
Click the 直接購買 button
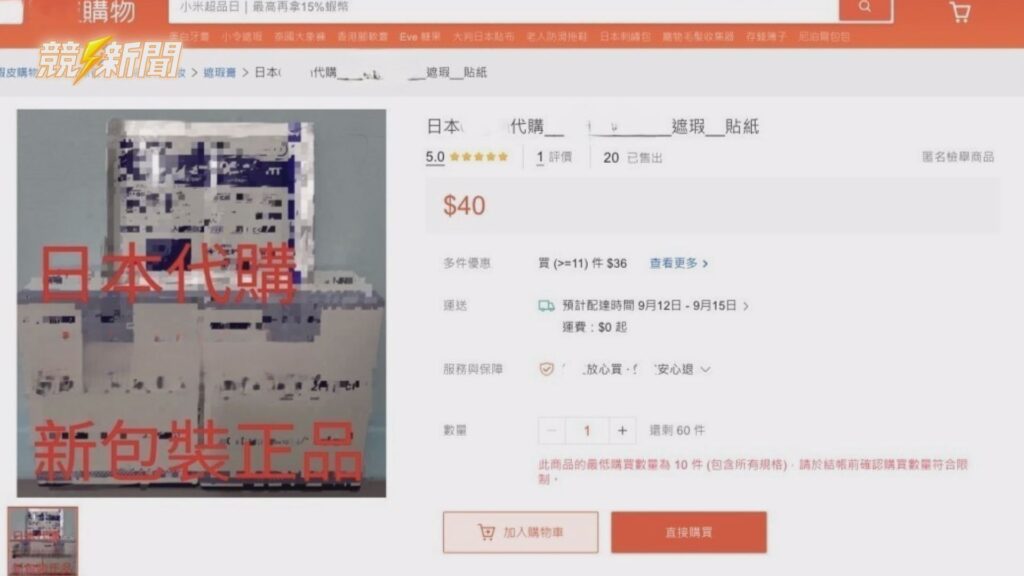point(689,532)
